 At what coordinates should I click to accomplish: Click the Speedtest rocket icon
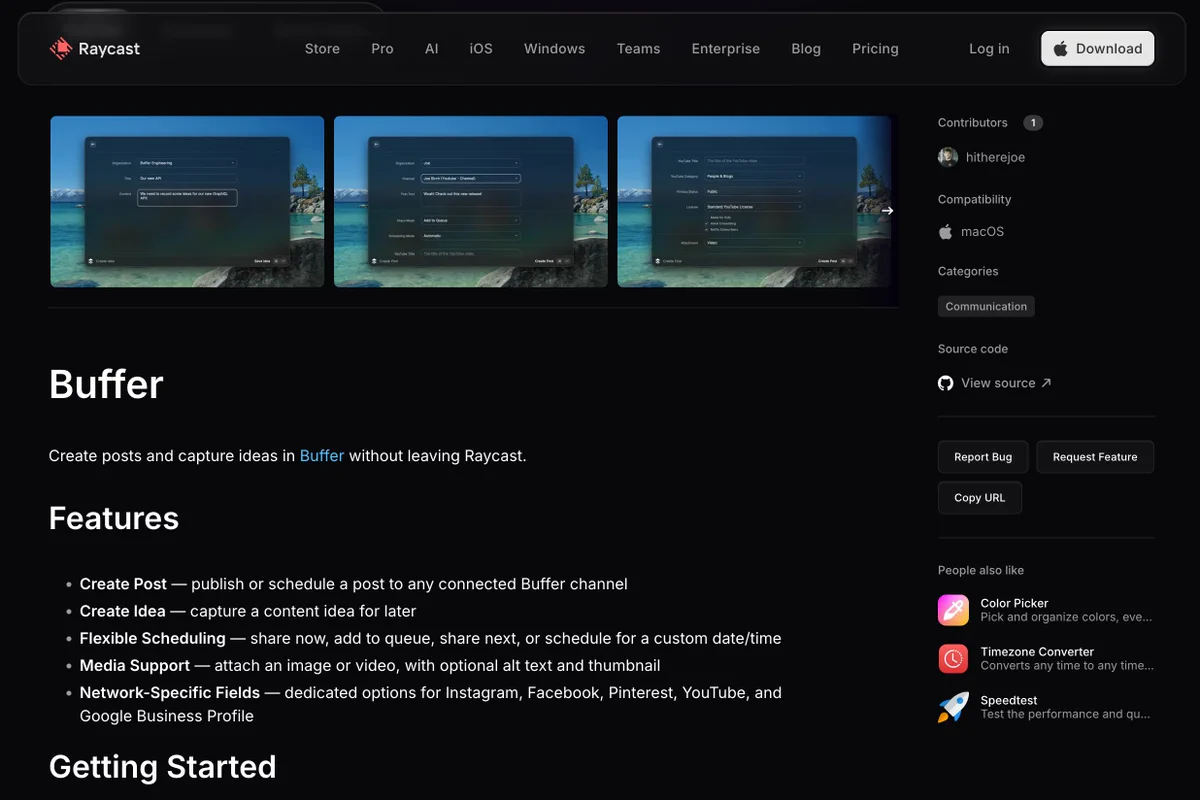953,707
